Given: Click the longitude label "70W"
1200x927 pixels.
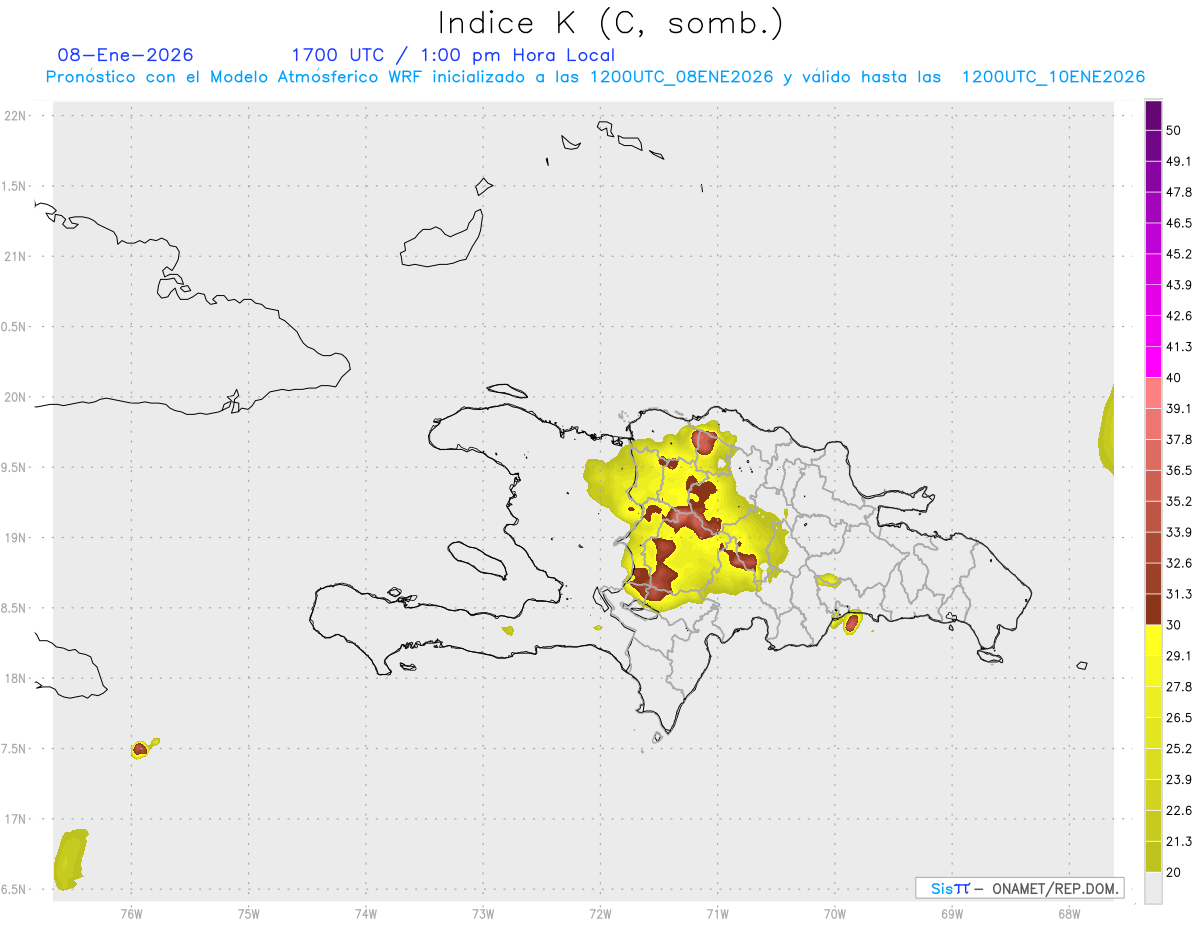Looking at the screenshot, I should [834, 914].
